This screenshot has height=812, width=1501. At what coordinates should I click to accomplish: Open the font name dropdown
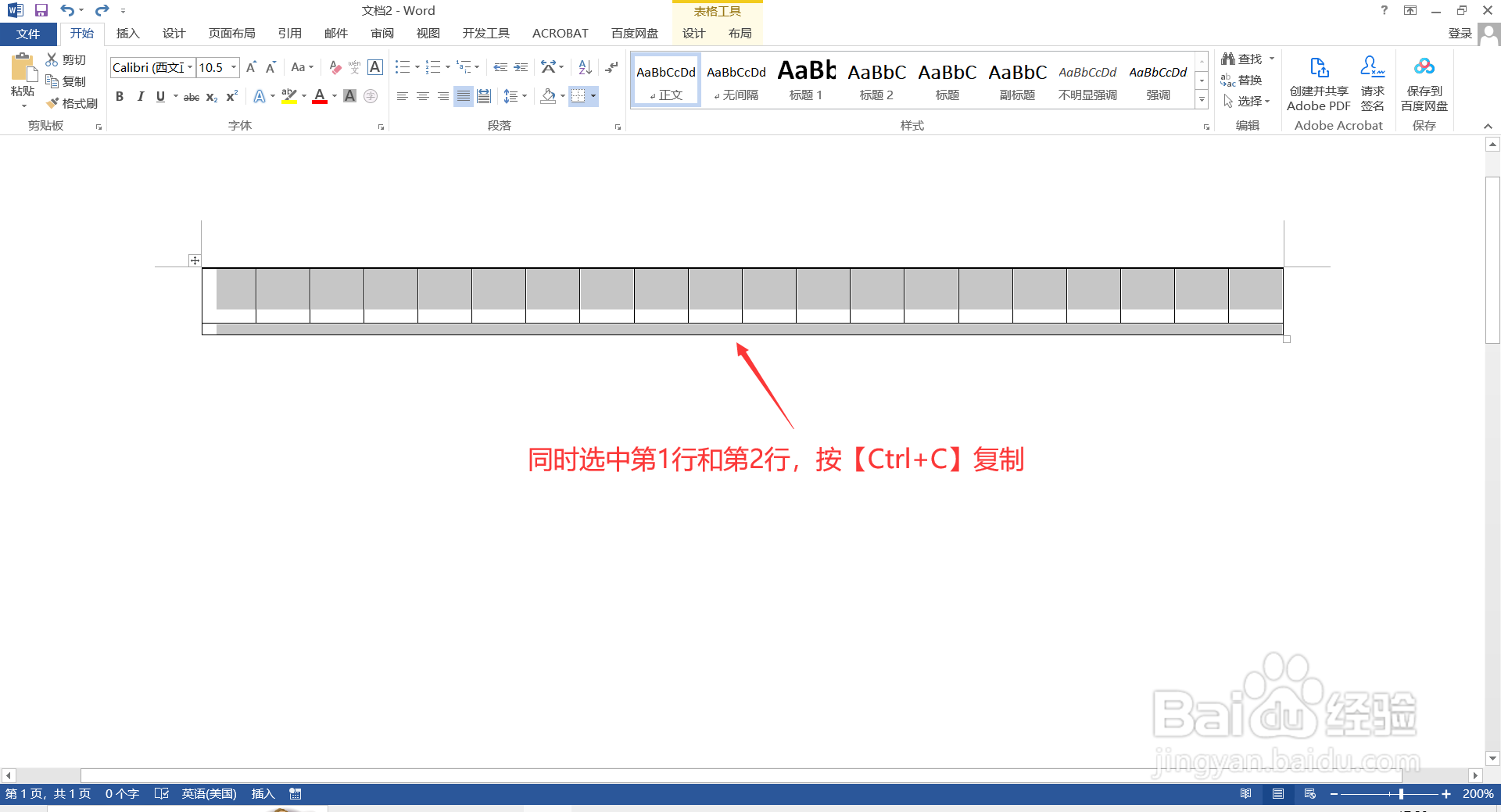tap(190, 67)
